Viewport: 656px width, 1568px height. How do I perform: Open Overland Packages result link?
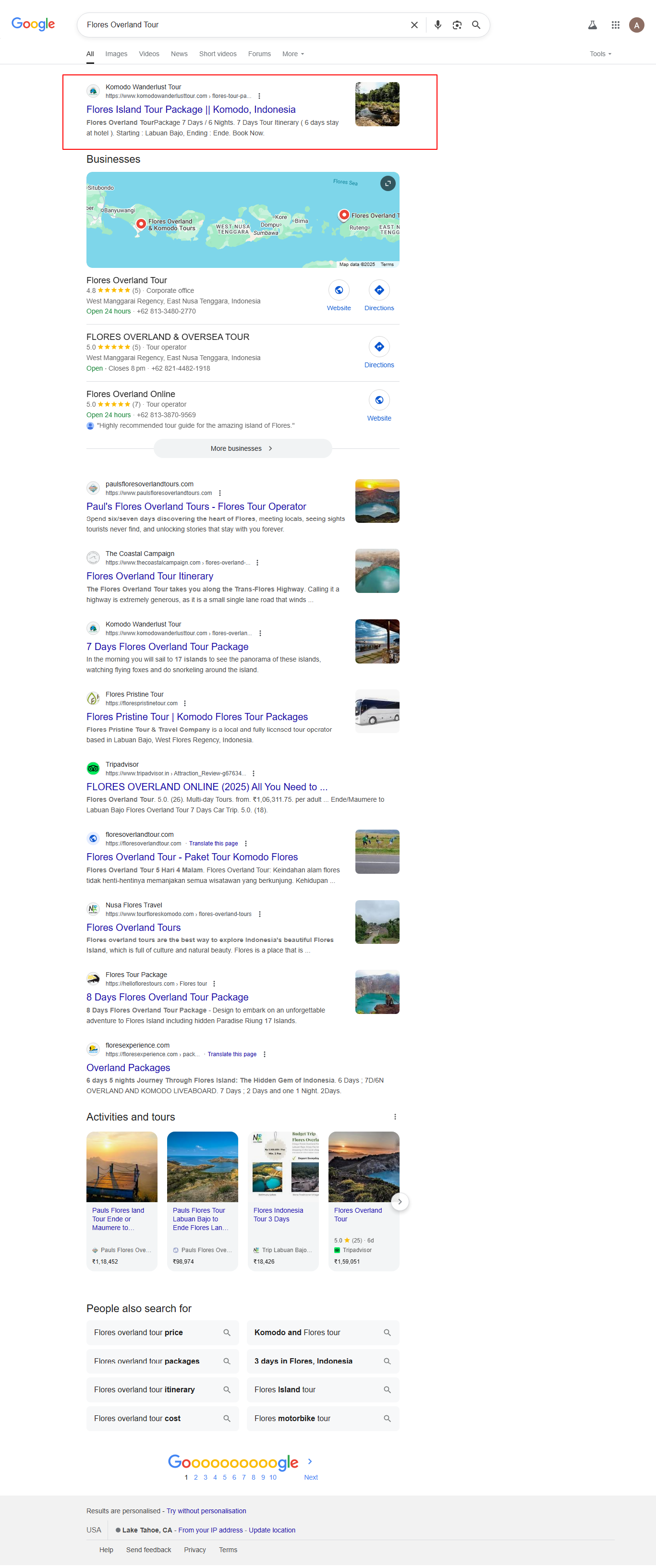pos(128,1067)
